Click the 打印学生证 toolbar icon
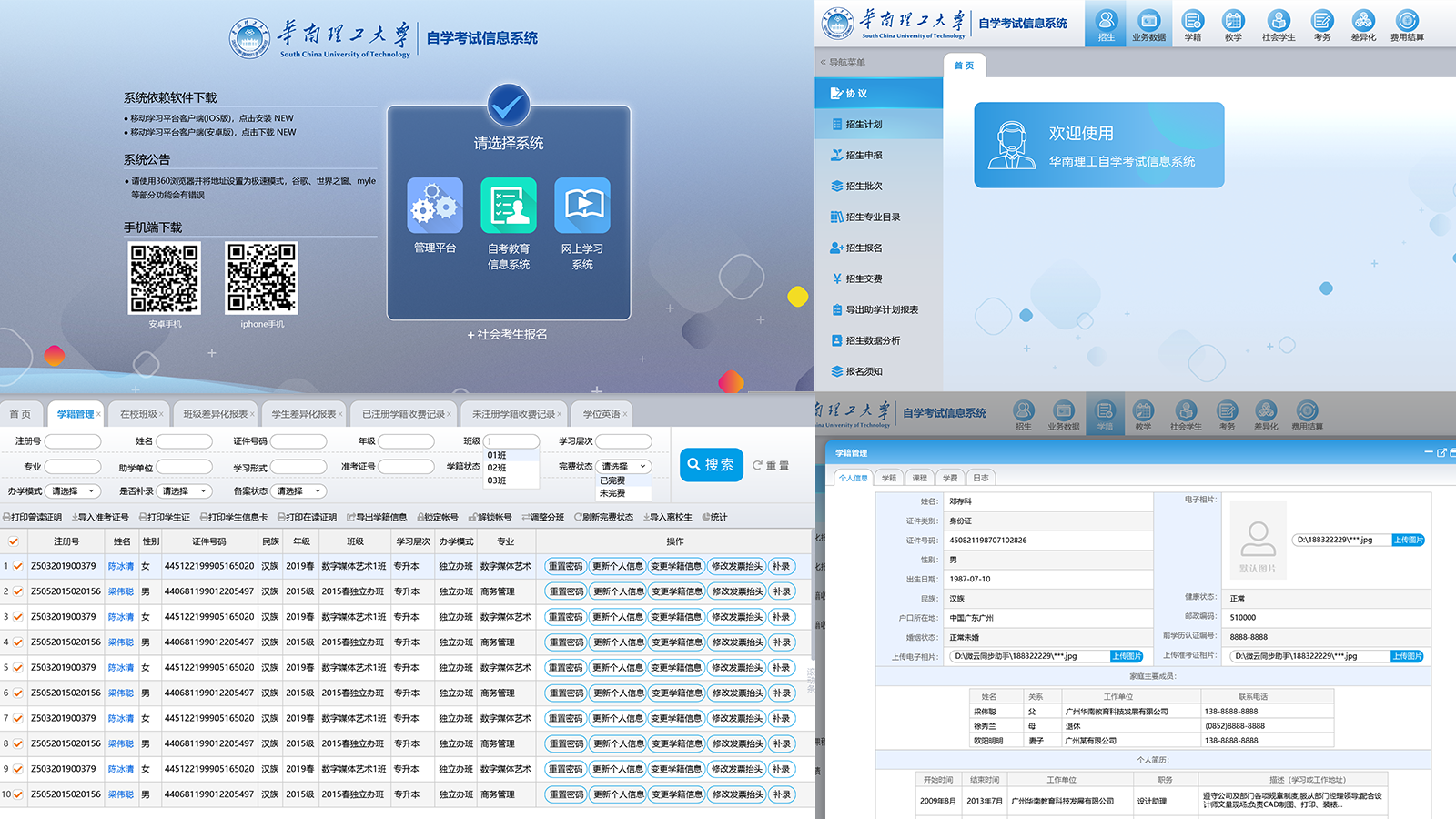 point(165,518)
